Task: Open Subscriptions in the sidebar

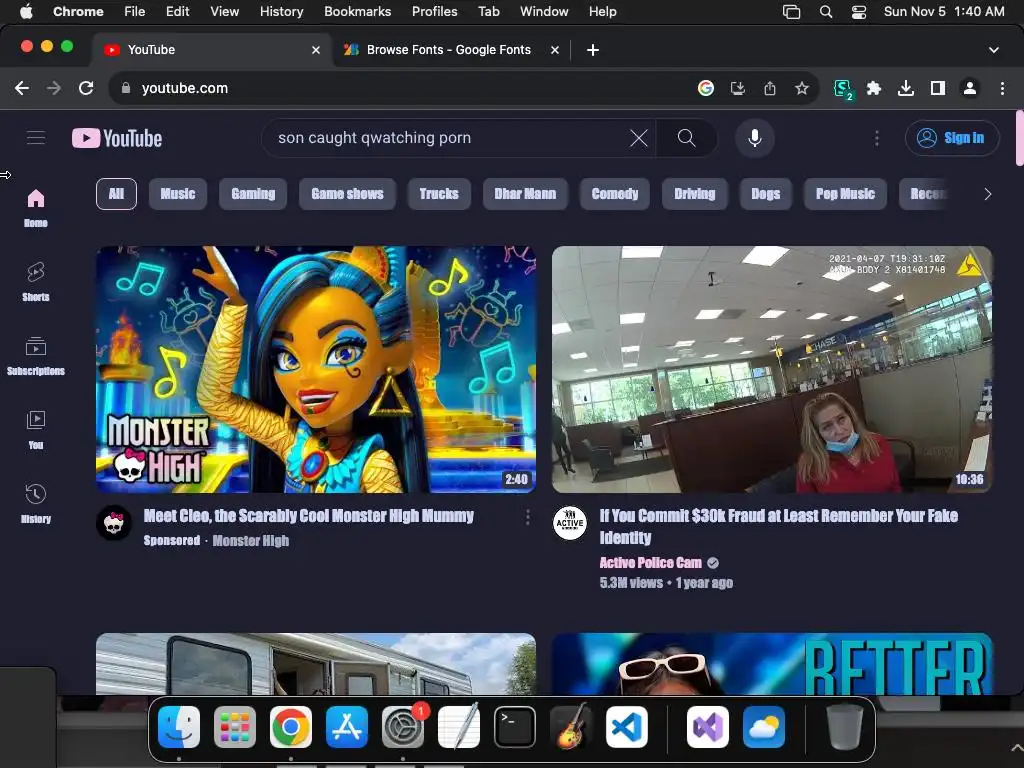Action: [36, 356]
